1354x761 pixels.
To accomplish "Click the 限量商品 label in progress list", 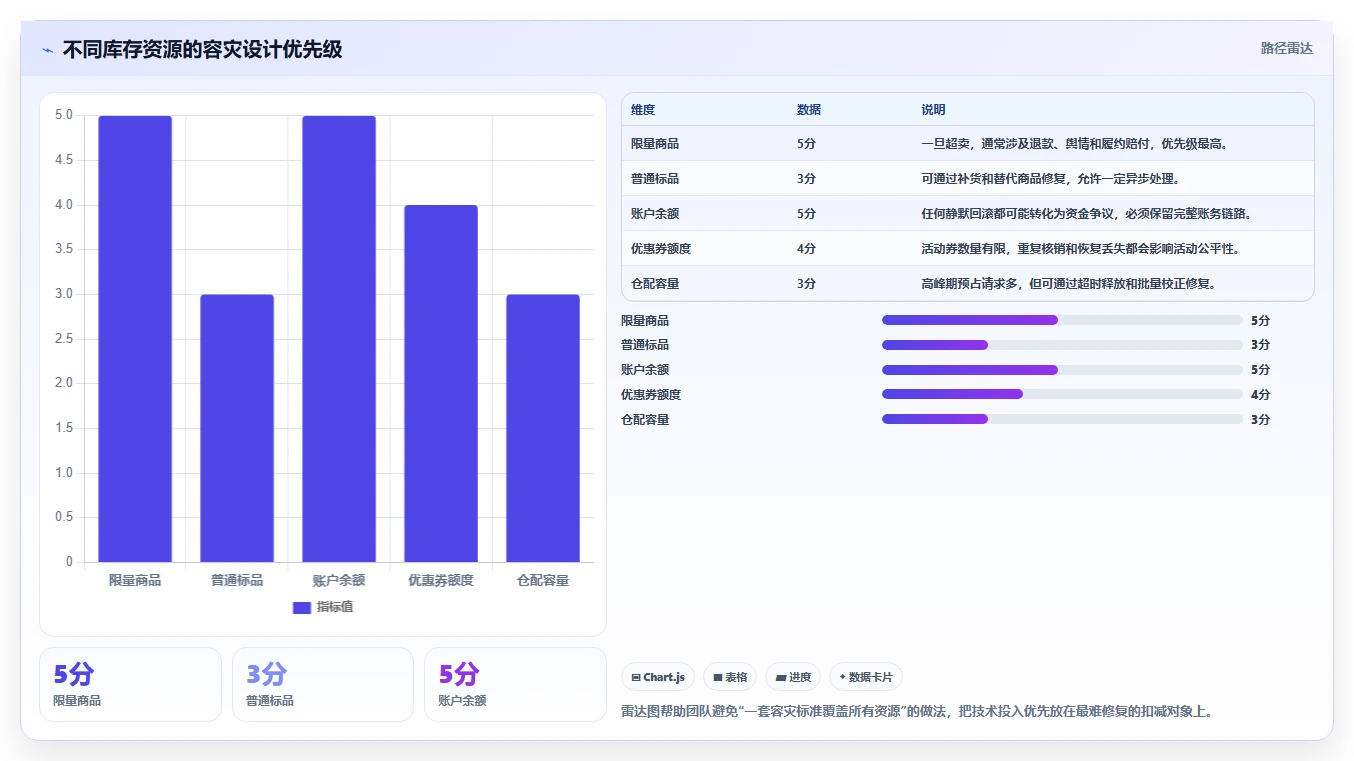I will (x=645, y=320).
